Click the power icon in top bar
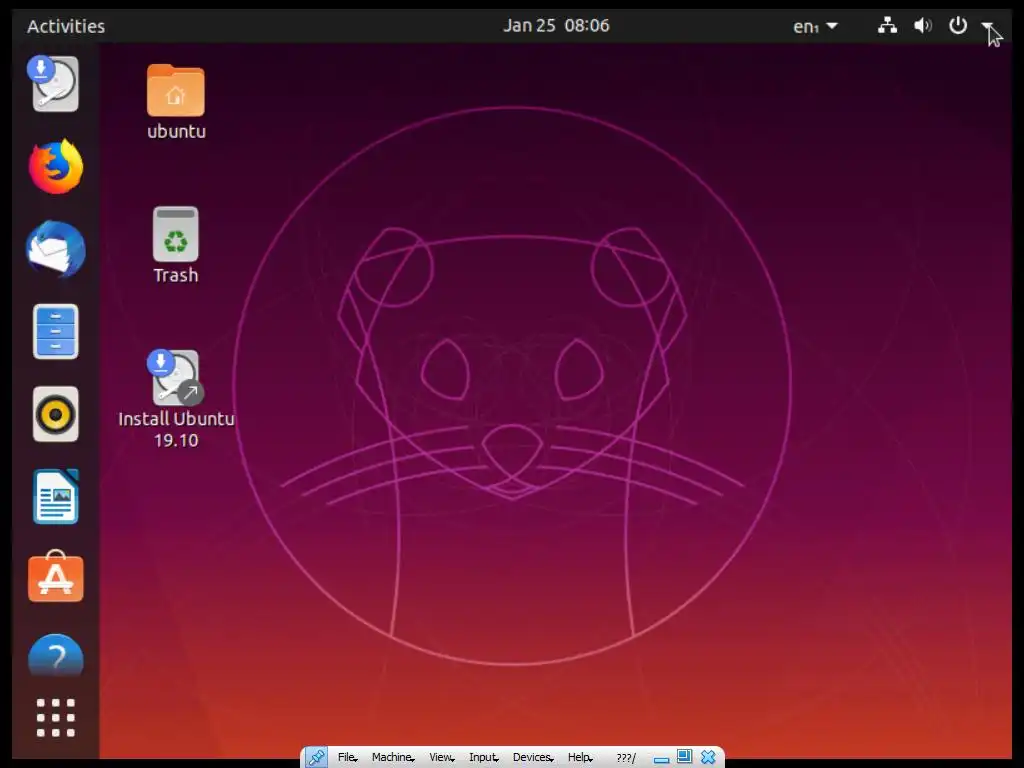The image size is (1024, 768). 958,25
